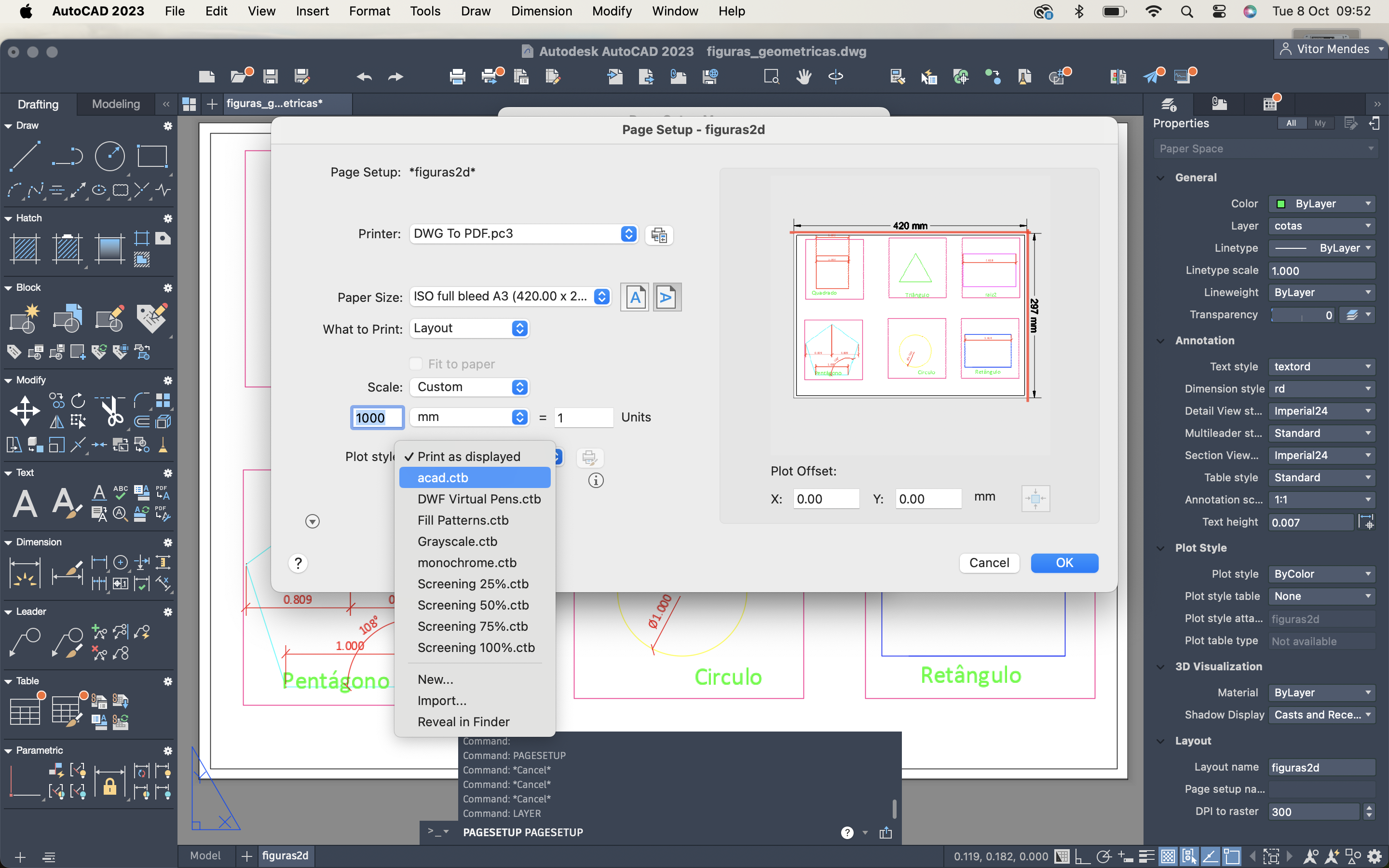Viewport: 1389px width, 868px height.
Task: Select the Rectangle tool in Draw panel
Action: pyautogui.click(x=151, y=156)
